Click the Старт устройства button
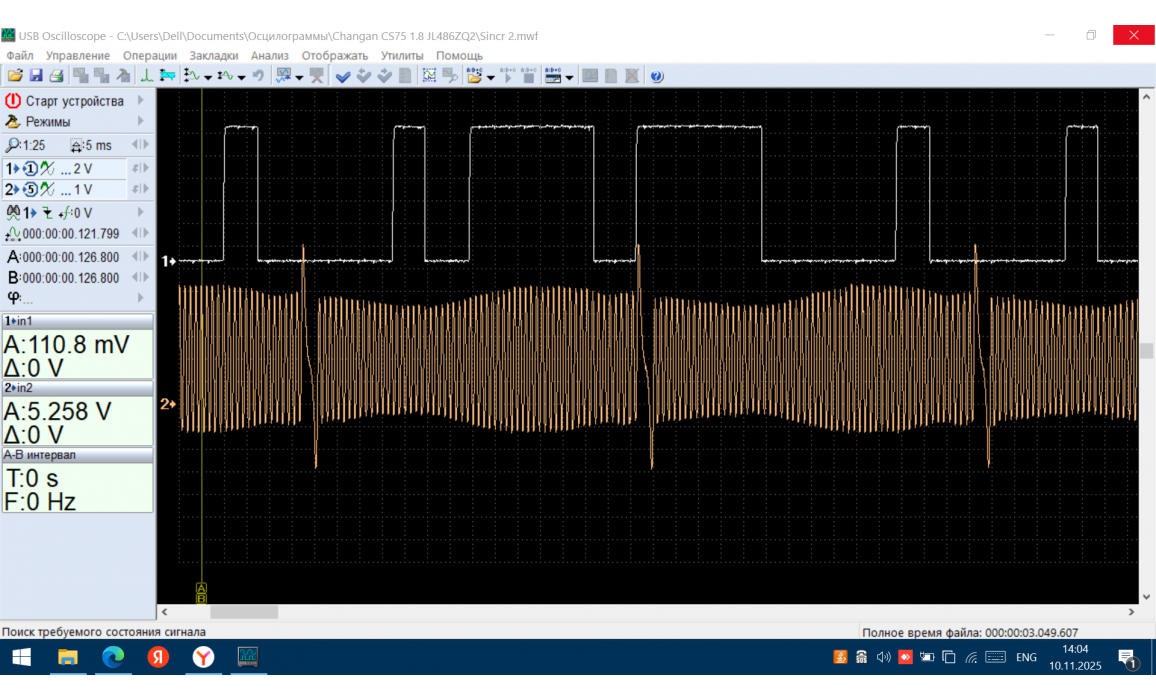1156x700 pixels. point(74,101)
